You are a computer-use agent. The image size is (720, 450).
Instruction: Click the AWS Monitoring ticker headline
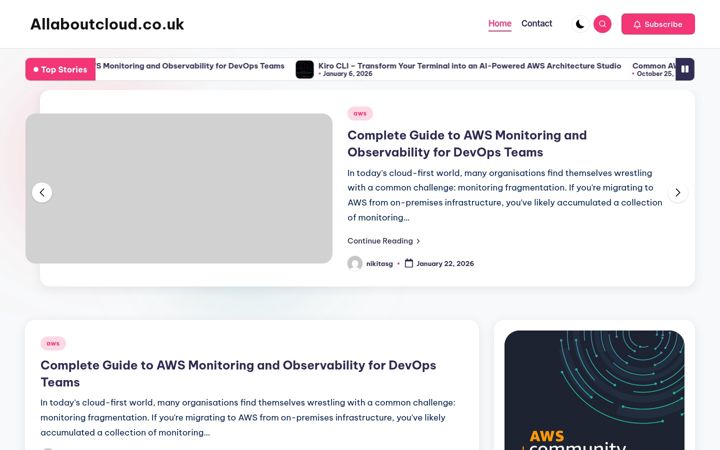tap(190, 66)
